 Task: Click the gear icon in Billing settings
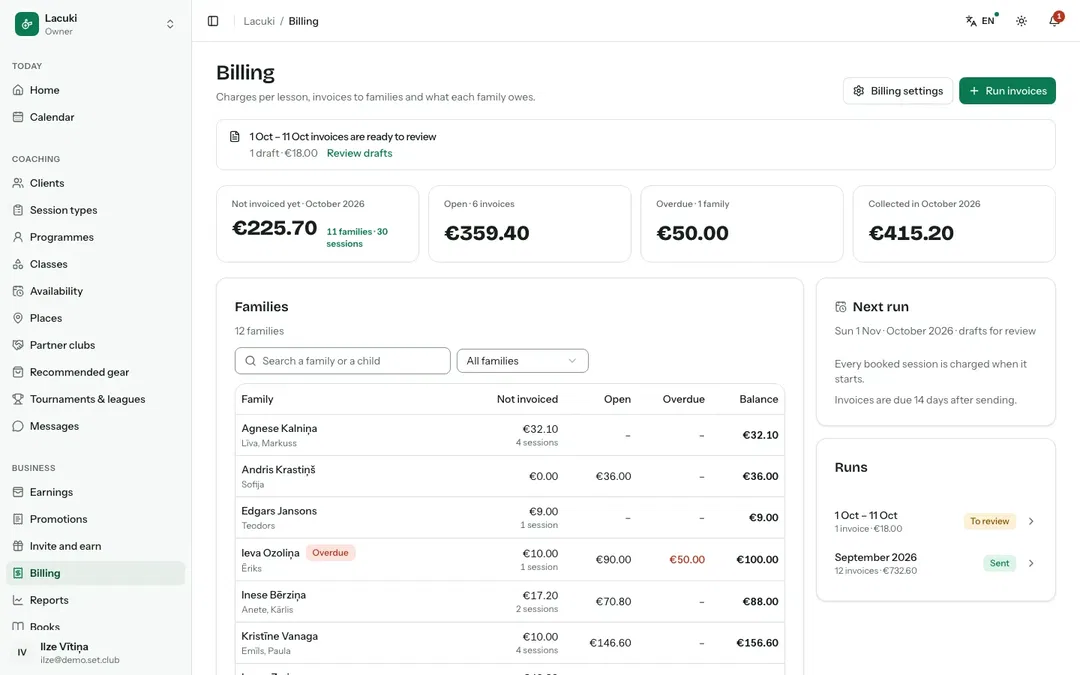858,91
